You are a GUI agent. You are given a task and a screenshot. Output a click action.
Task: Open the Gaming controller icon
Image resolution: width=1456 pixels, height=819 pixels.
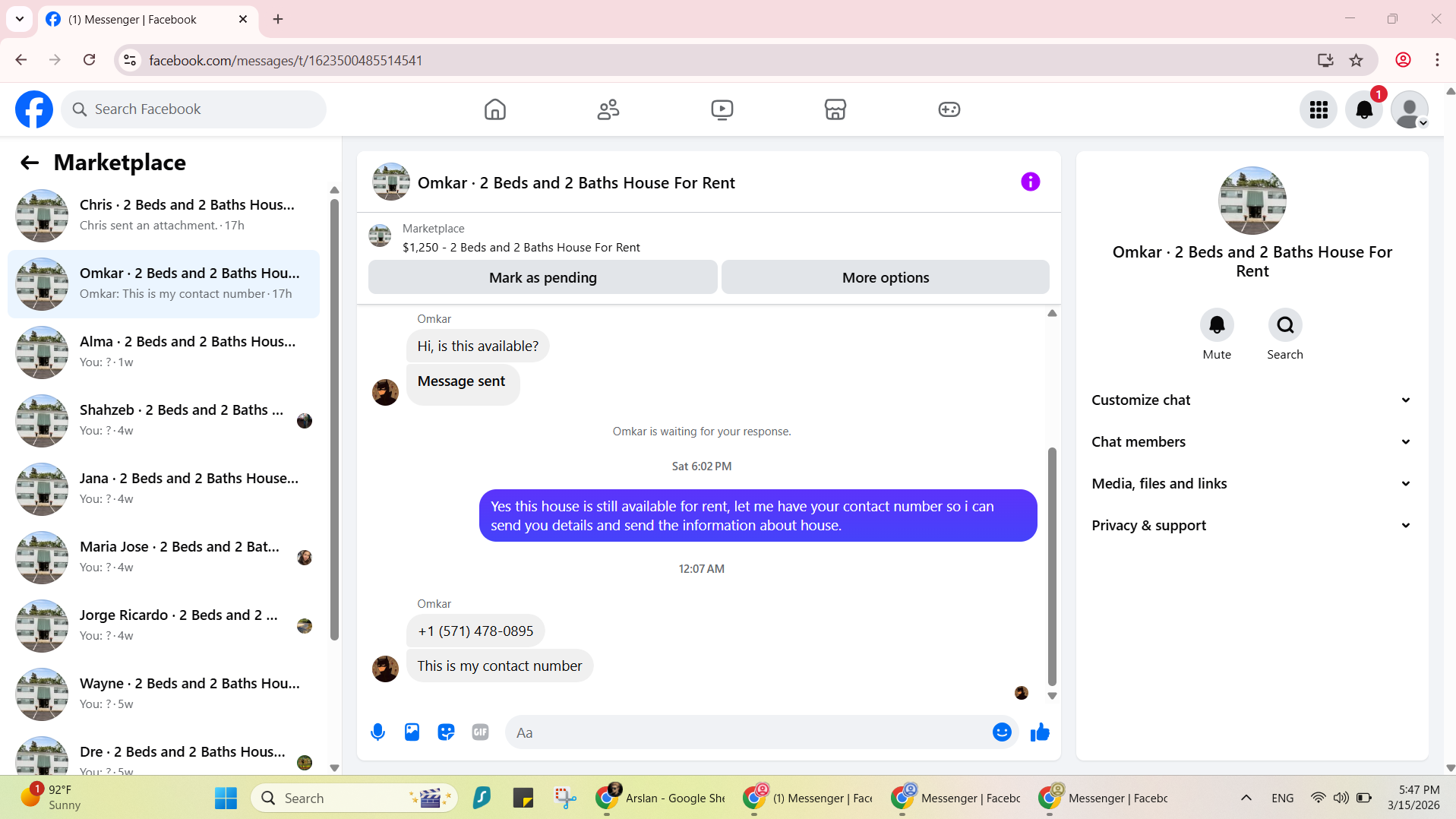coord(949,109)
